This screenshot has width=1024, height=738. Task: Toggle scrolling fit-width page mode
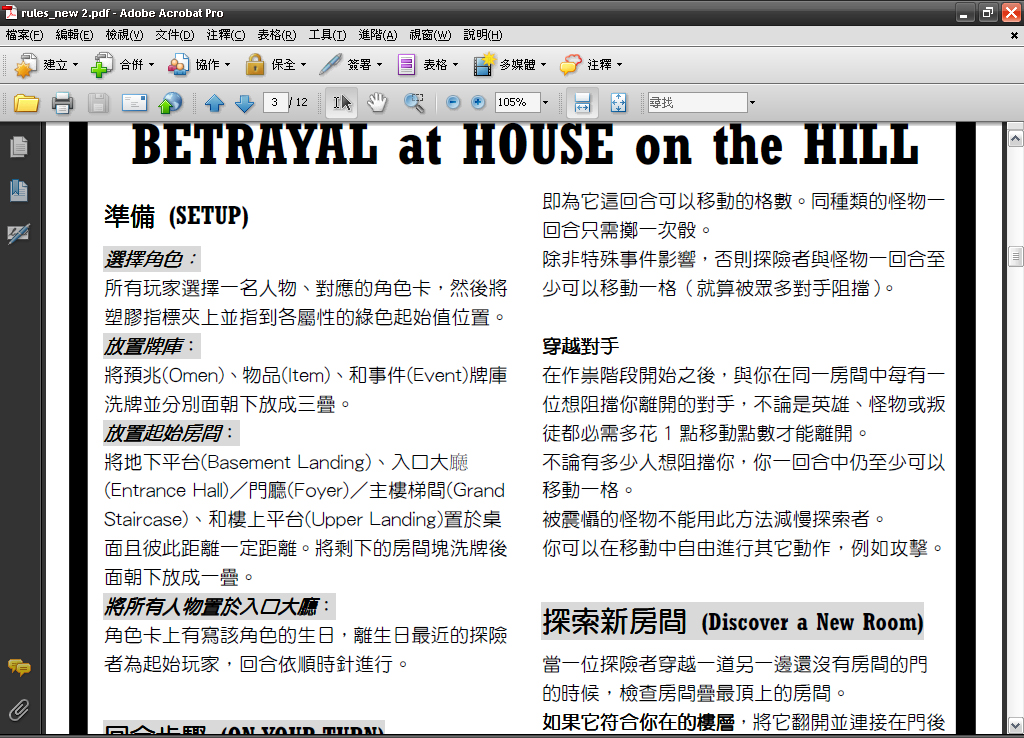pos(582,103)
